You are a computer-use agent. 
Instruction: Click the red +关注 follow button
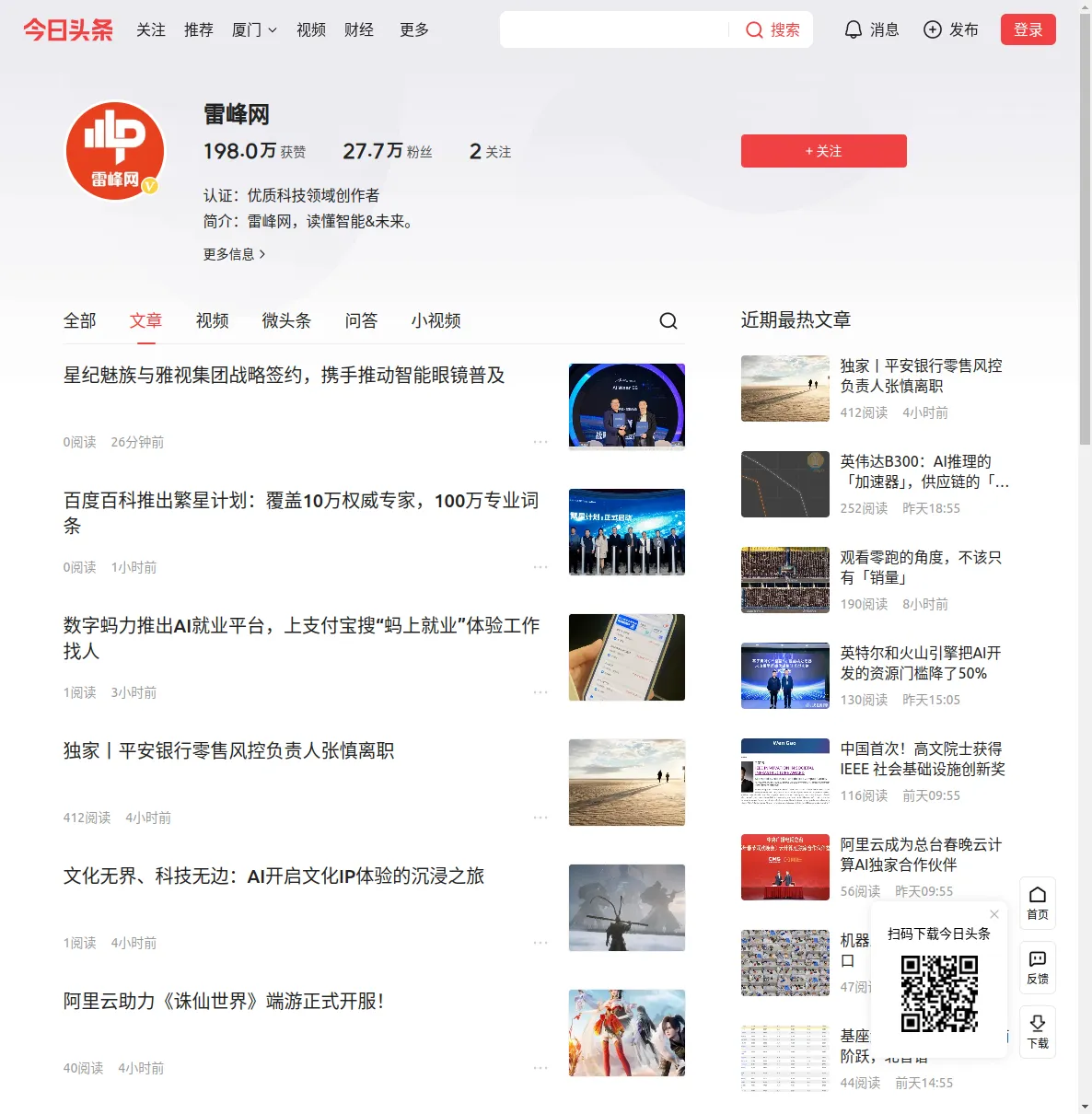(824, 151)
